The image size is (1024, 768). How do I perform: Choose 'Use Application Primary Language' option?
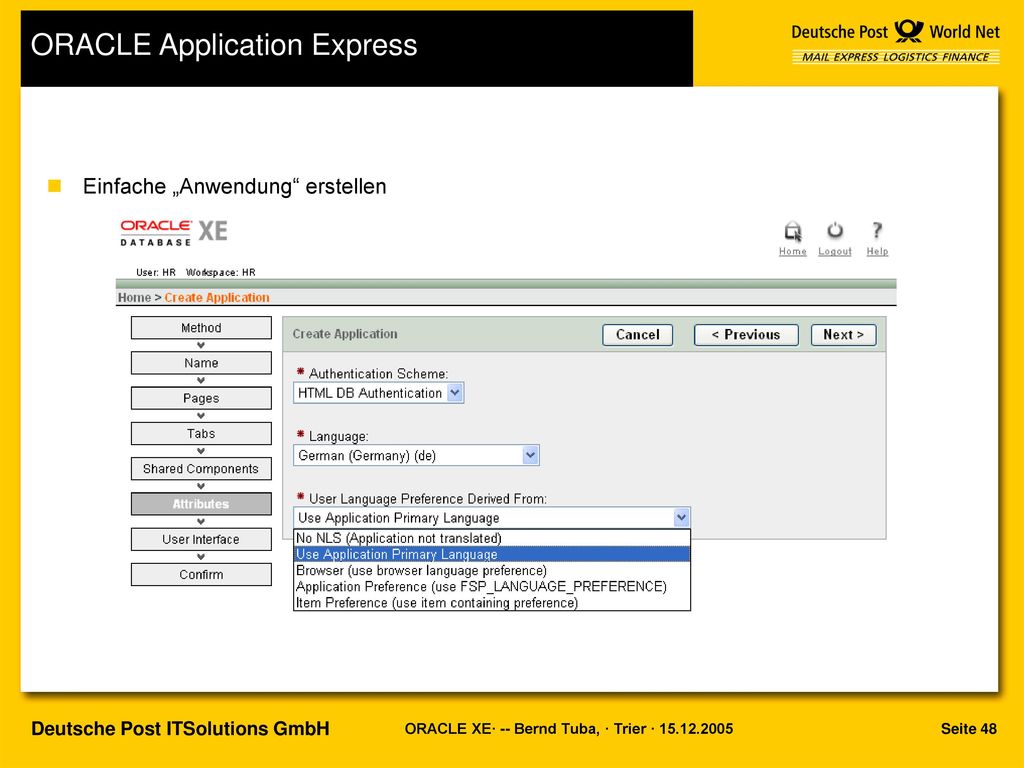491,554
